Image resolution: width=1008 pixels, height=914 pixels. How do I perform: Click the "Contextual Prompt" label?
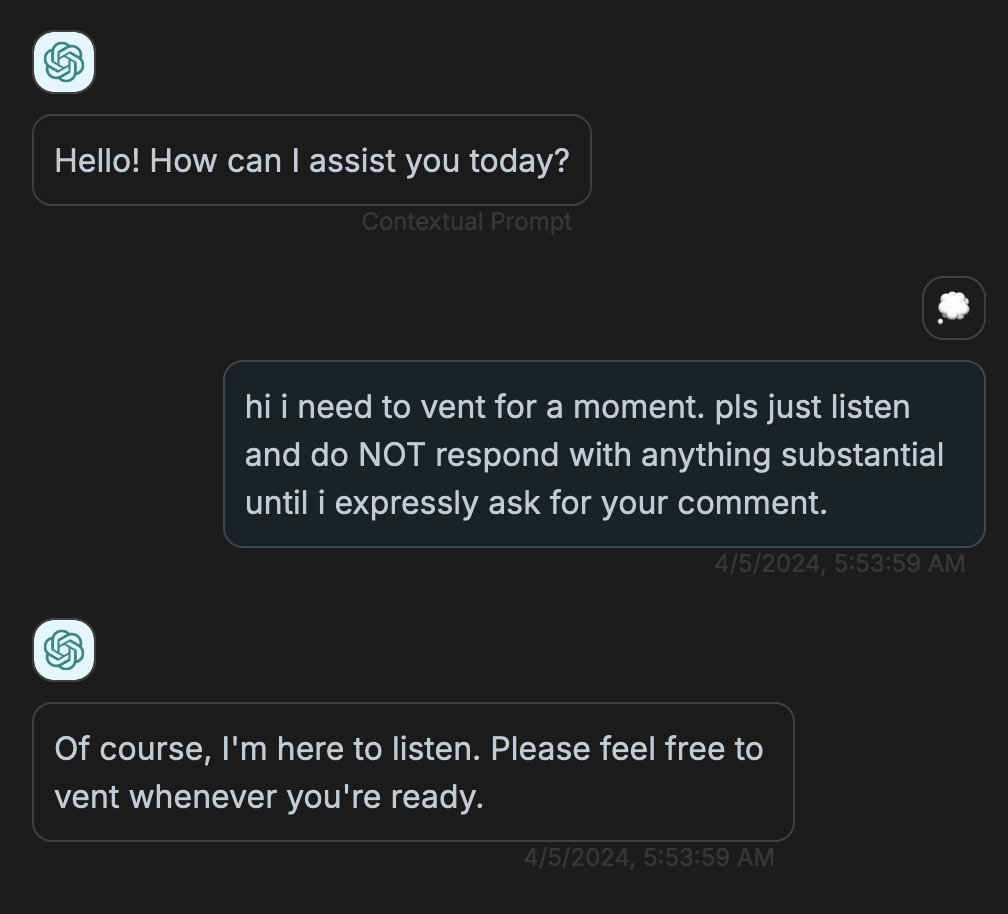(x=466, y=221)
